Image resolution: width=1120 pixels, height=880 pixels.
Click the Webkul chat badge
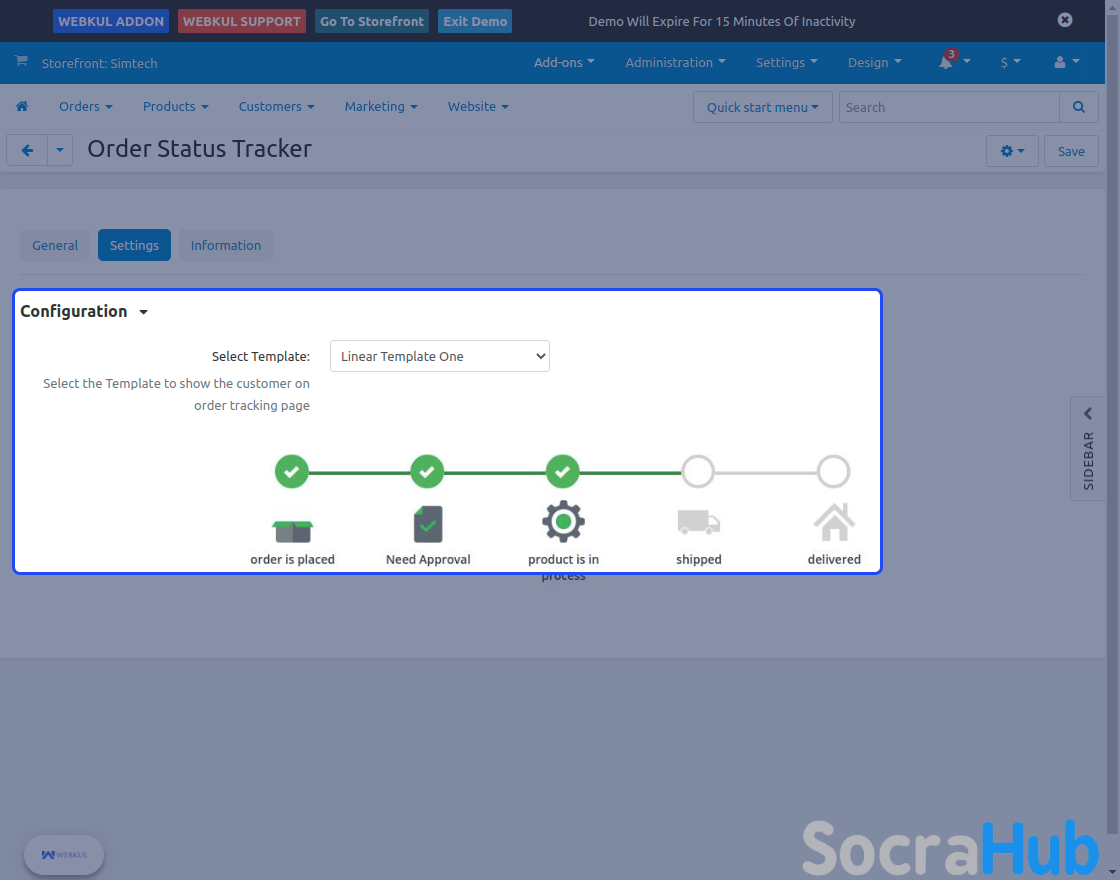pyautogui.click(x=64, y=855)
